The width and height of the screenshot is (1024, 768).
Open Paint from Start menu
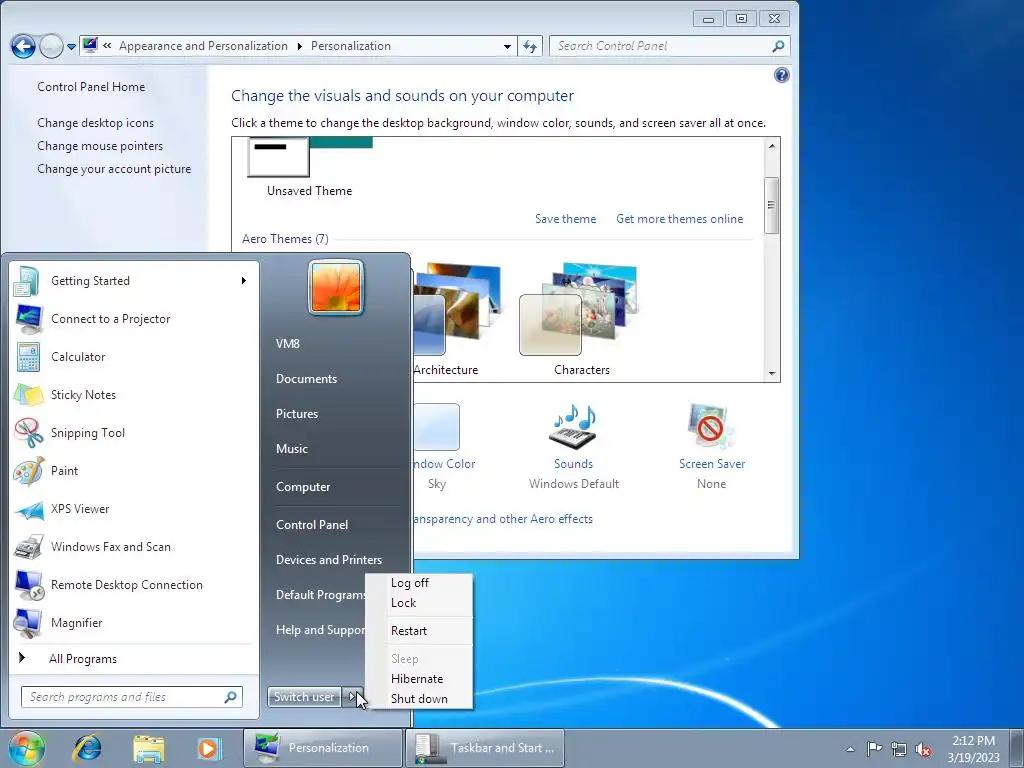pyautogui.click(x=133, y=470)
